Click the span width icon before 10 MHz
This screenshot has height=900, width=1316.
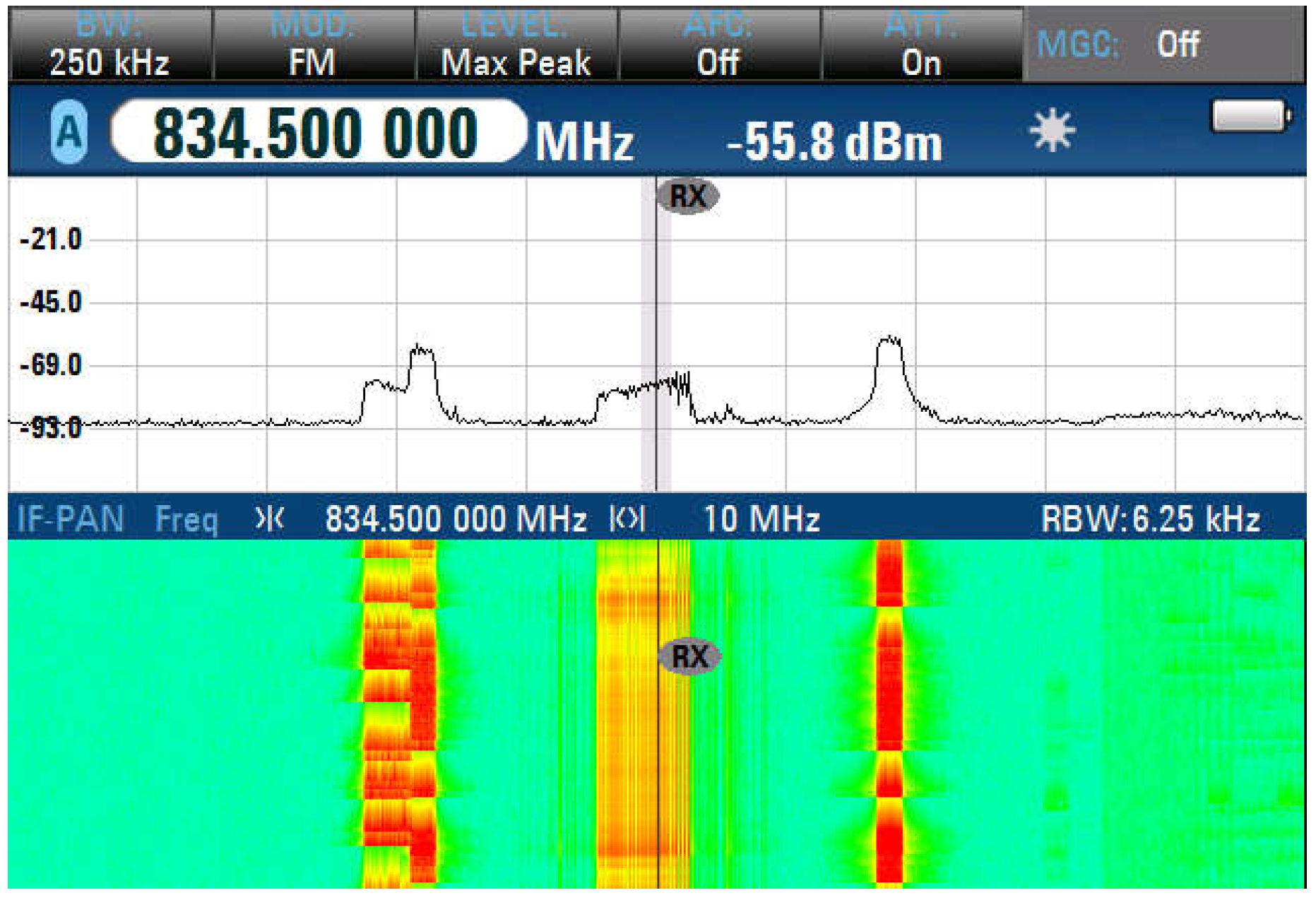[627, 519]
